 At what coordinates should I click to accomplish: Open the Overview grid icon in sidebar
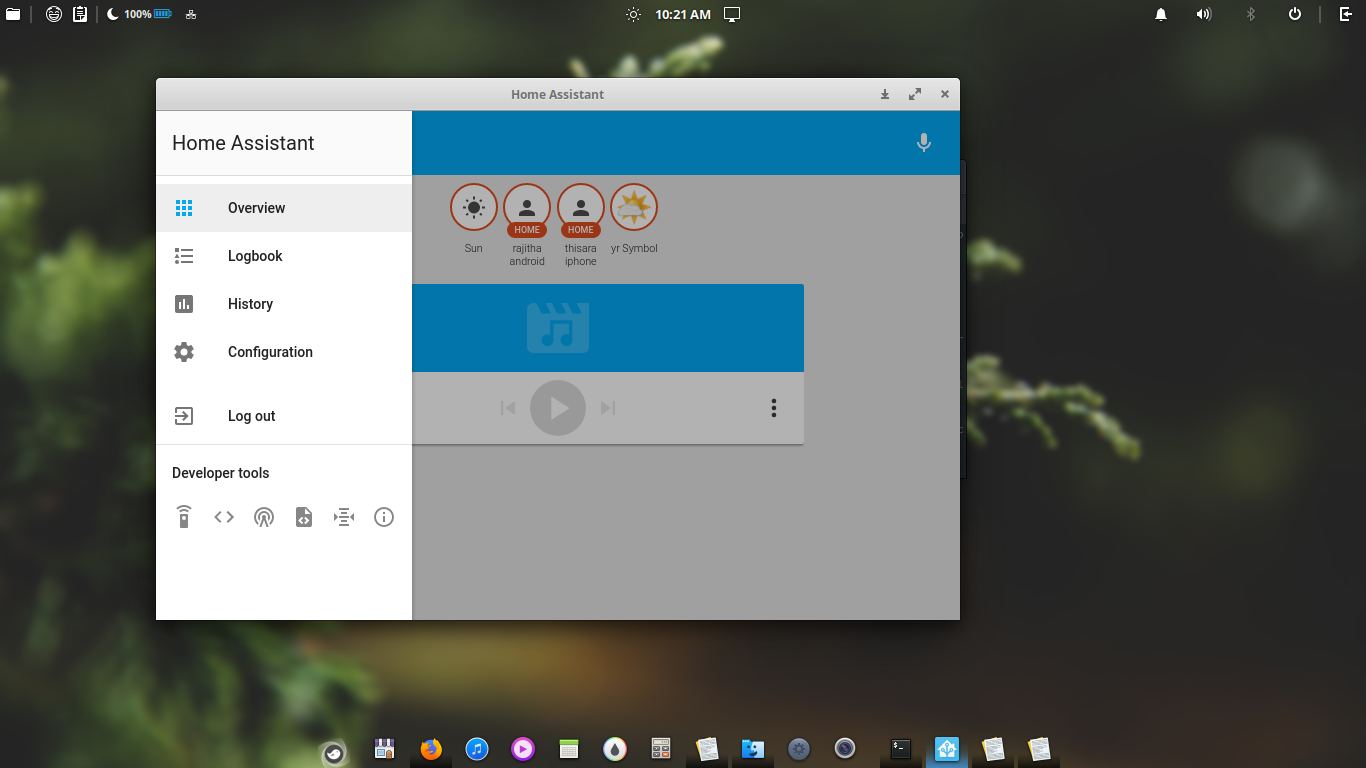click(184, 208)
